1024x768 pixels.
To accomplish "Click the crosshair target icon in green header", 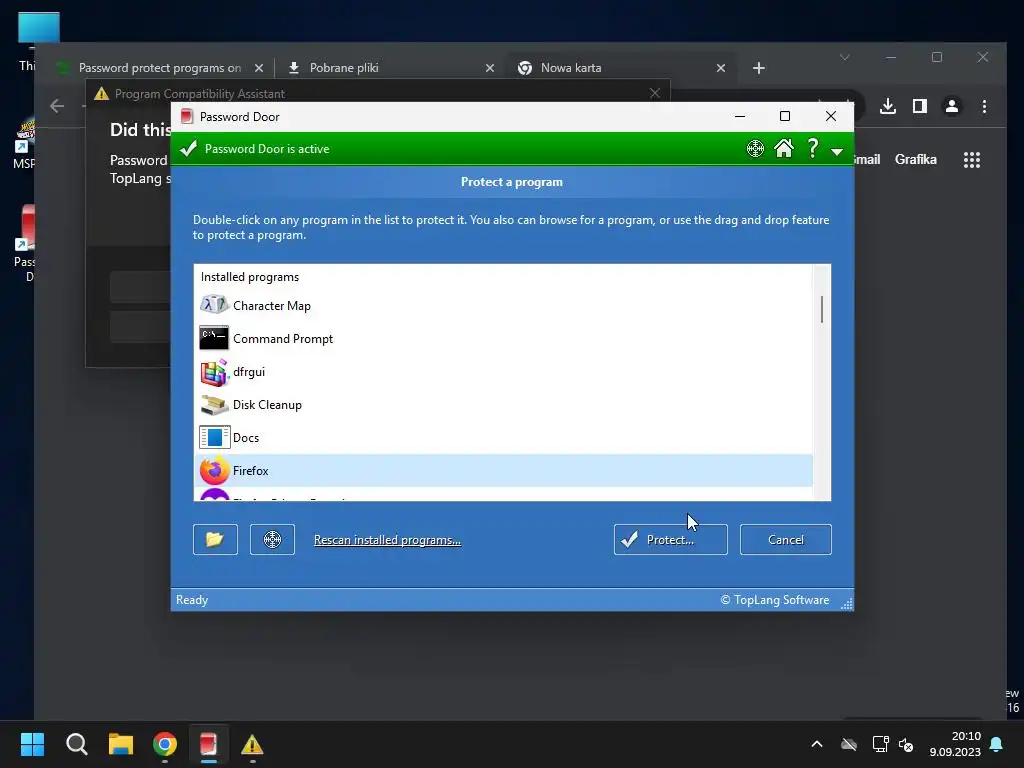I will tap(755, 149).
